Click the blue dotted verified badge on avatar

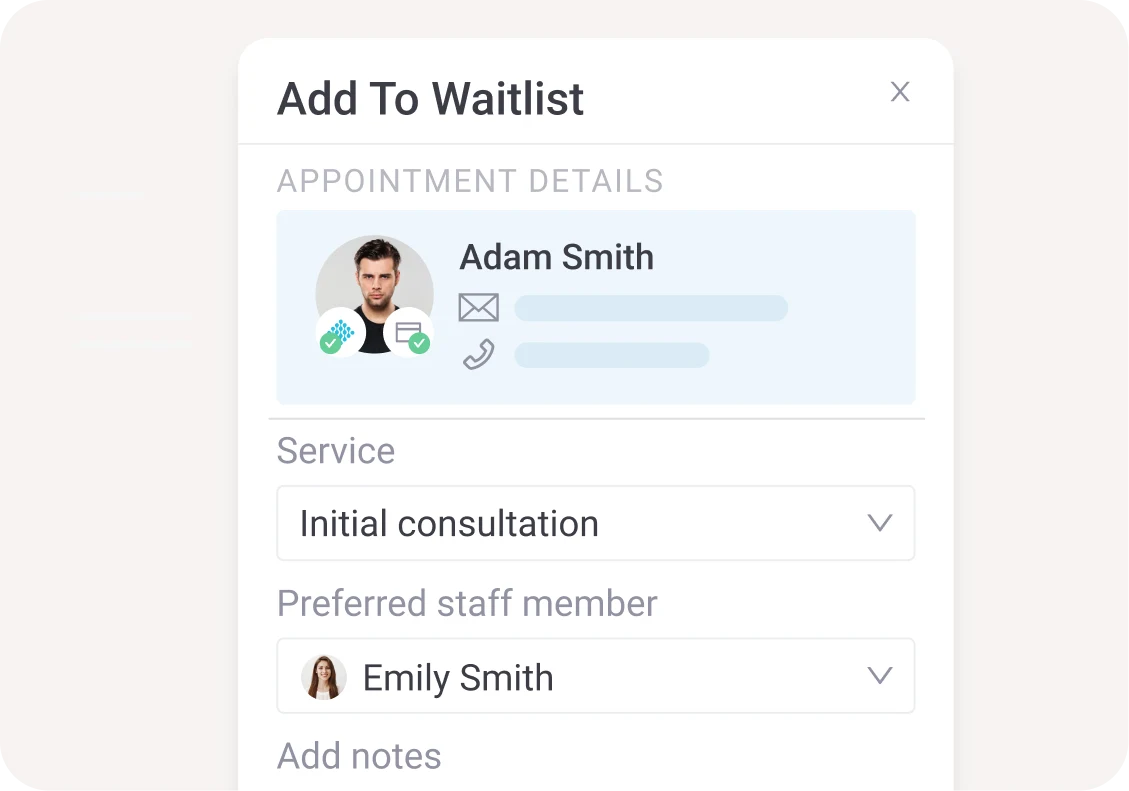(341, 333)
